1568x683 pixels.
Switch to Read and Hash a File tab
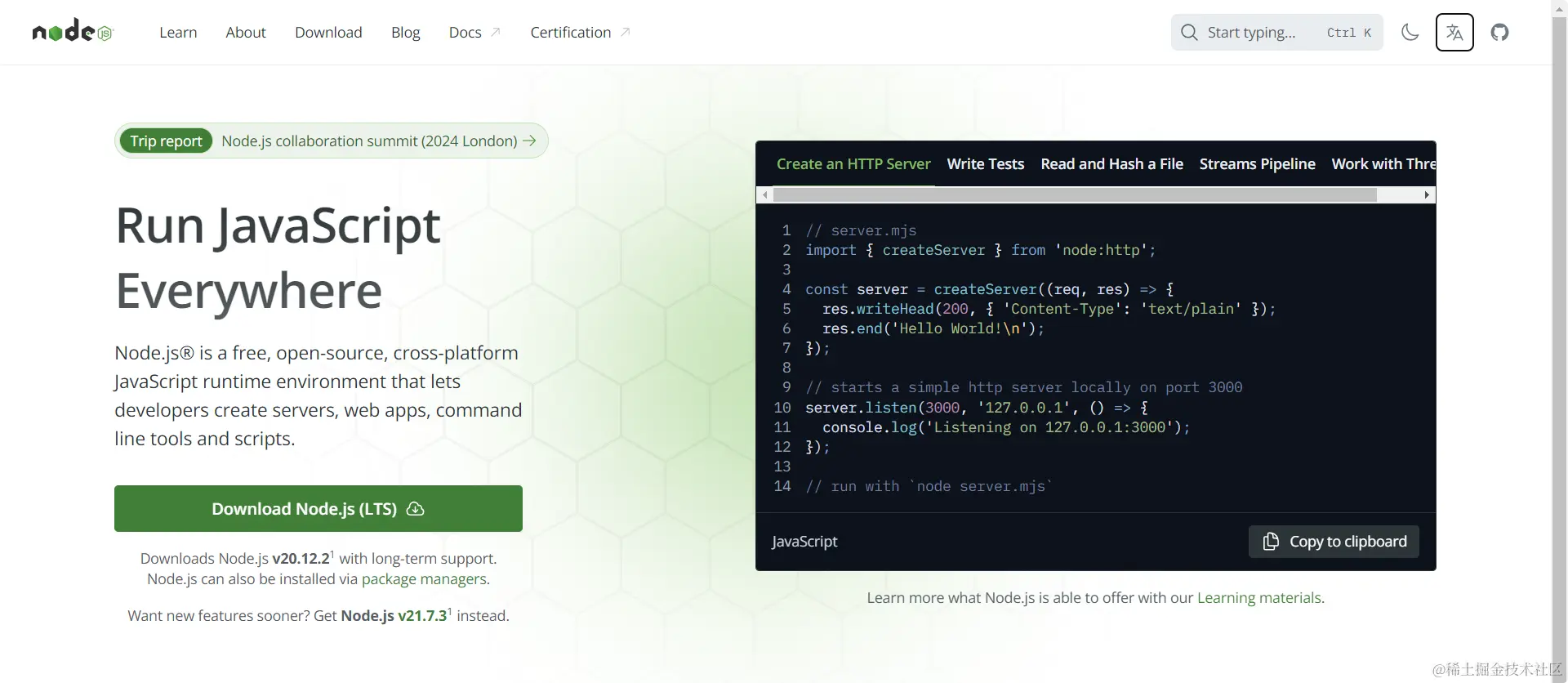[x=1111, y=163]
